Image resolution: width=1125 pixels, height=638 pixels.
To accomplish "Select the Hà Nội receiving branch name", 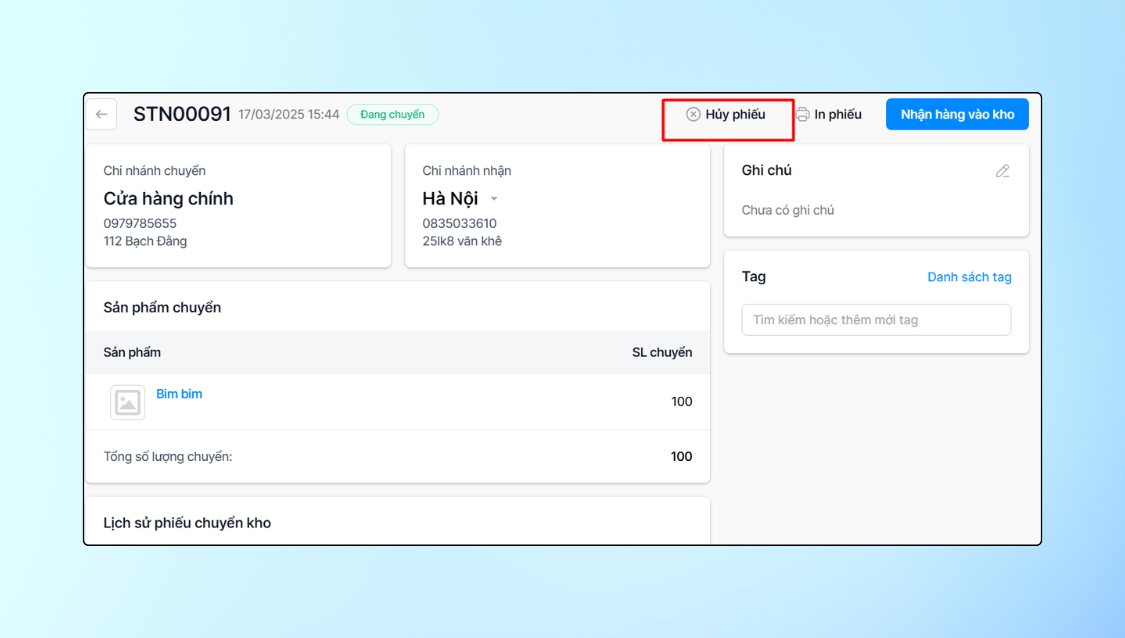I will tap(450, 199).
